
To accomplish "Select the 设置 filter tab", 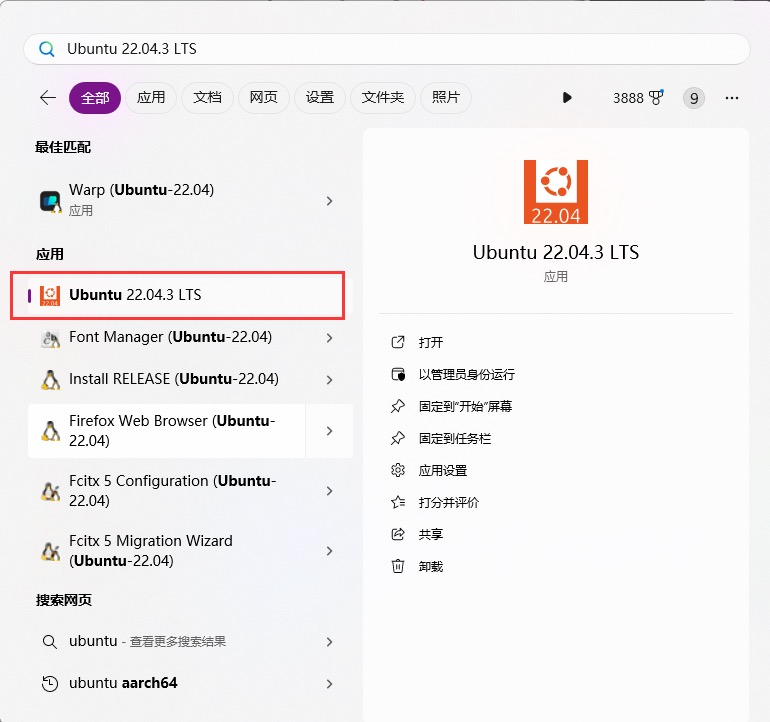I will click(x=319, y=97).
